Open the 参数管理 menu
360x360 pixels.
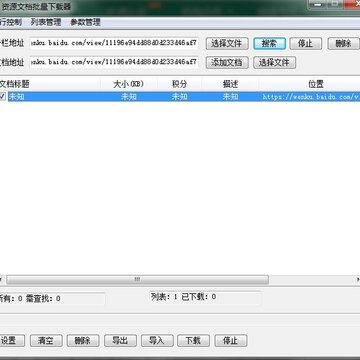(x=85, y=22)
